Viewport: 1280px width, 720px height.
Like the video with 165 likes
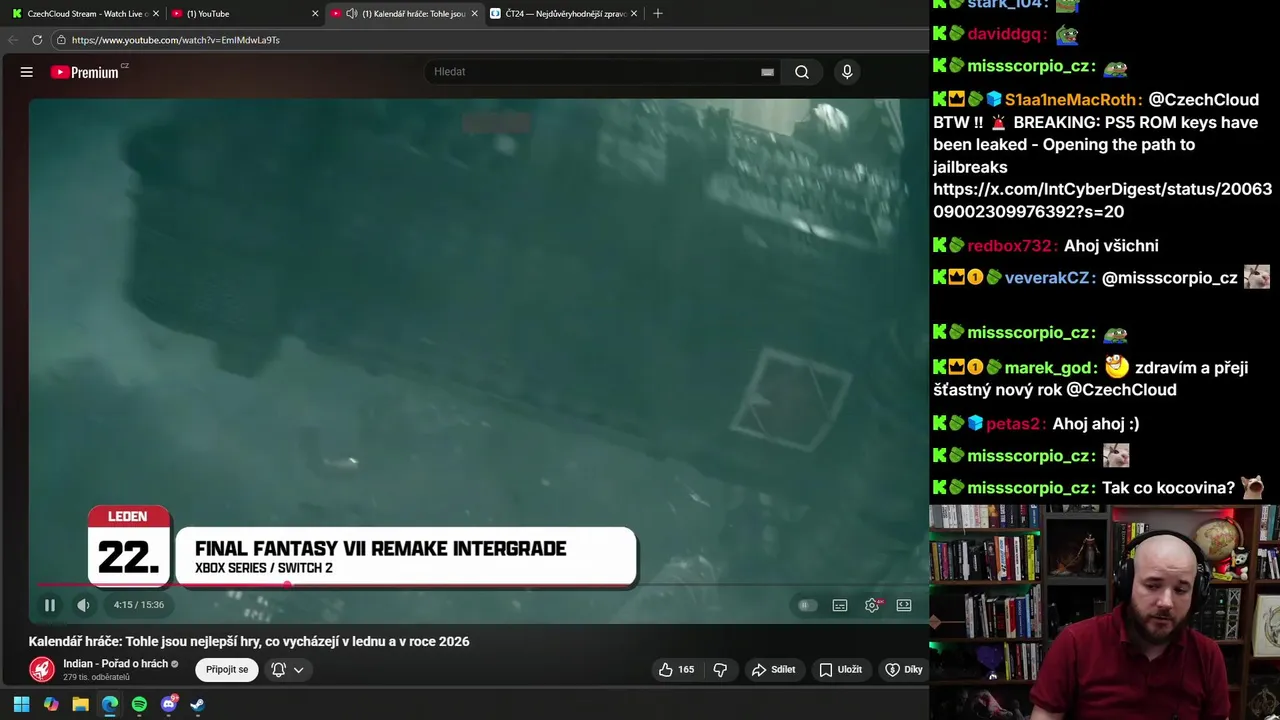click(676, 670)
